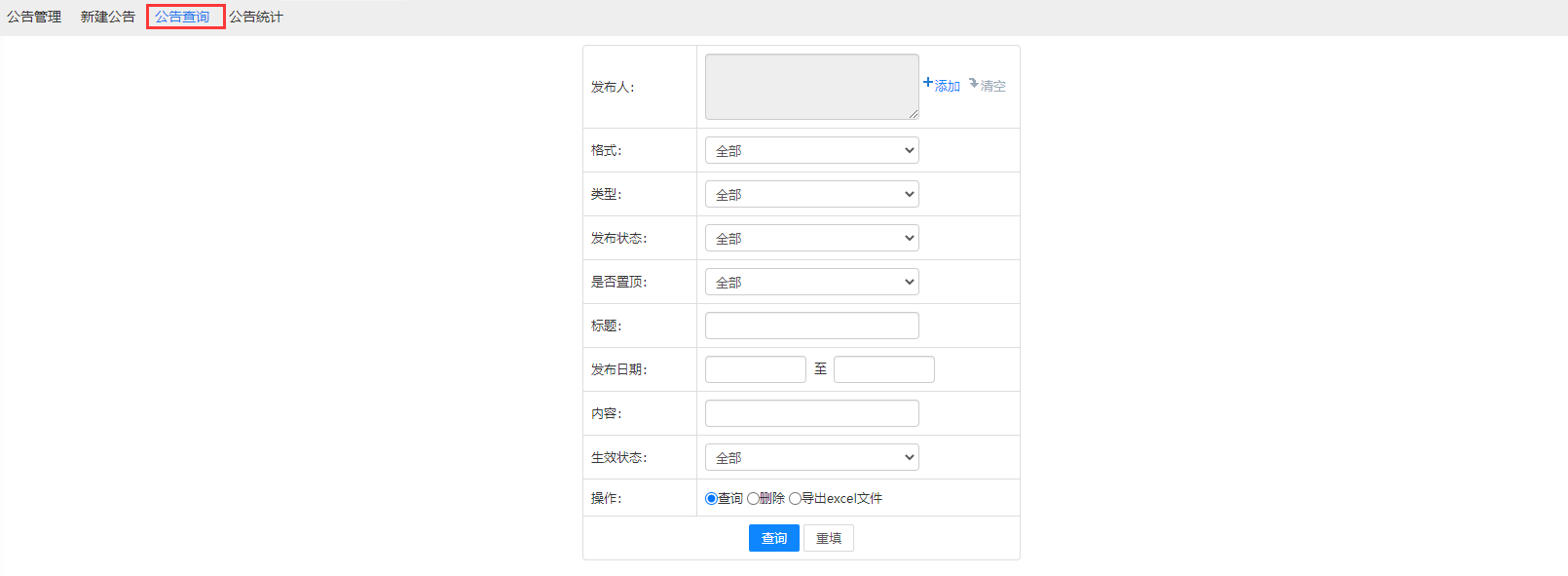Open the 新建公告 tab
Viewport: 1568px width, 576px height.
(x=107, y=17)
